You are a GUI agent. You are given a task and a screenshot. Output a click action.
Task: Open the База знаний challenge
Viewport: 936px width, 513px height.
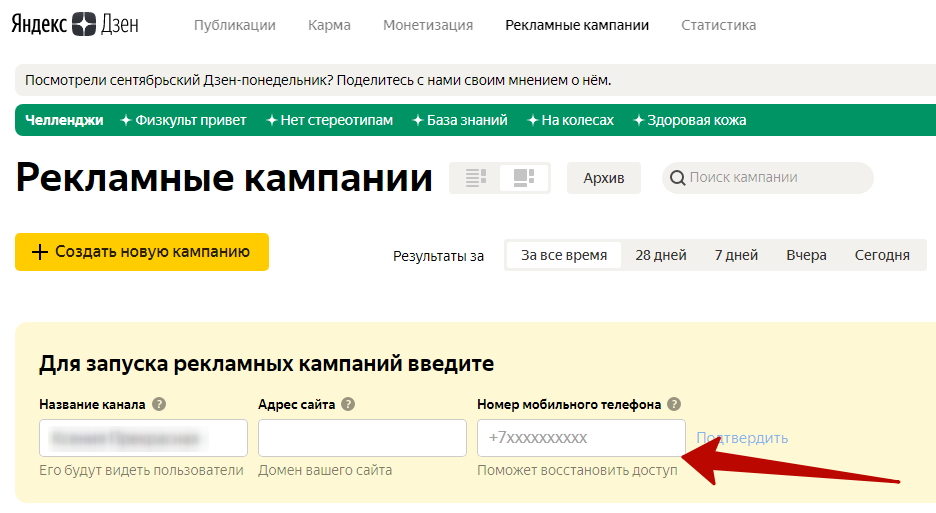460,120
